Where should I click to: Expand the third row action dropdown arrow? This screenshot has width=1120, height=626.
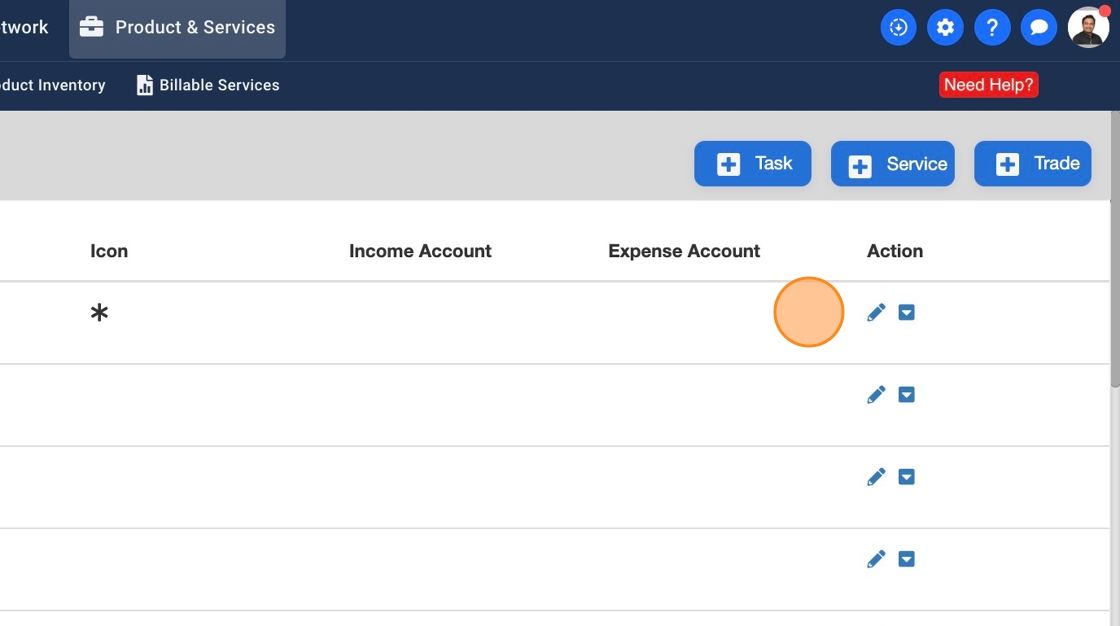(907, 477)
